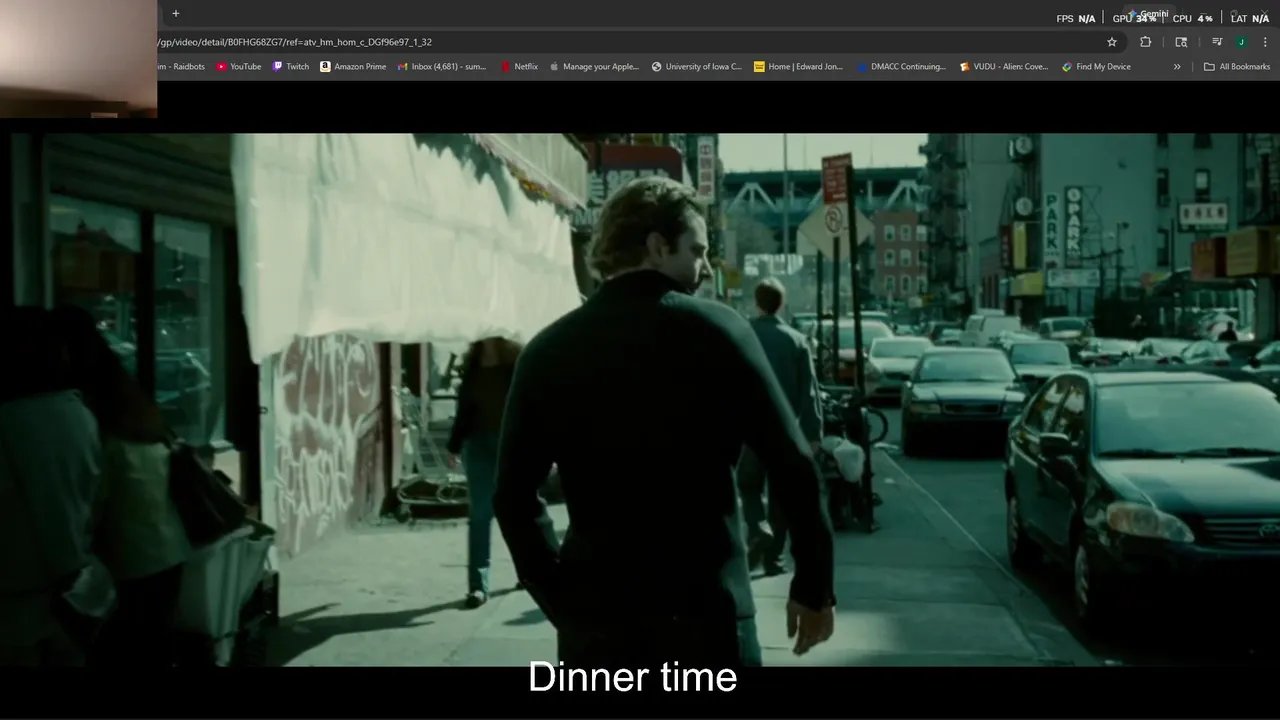Open the Twitch bookmark

click(x=292, y=67)
